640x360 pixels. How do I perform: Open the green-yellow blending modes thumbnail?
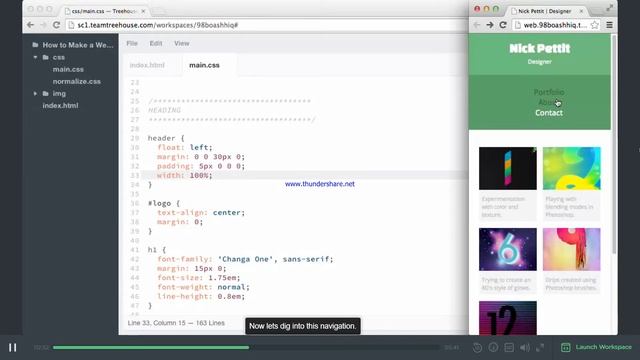click(x=571, y=168)
